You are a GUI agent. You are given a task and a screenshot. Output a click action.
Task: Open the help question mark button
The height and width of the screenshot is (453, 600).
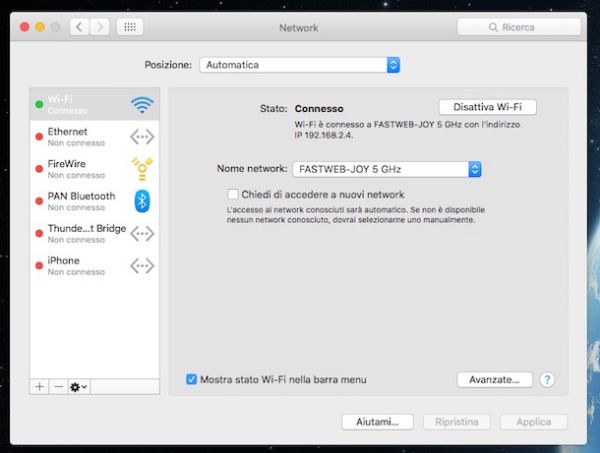(547, 380)
